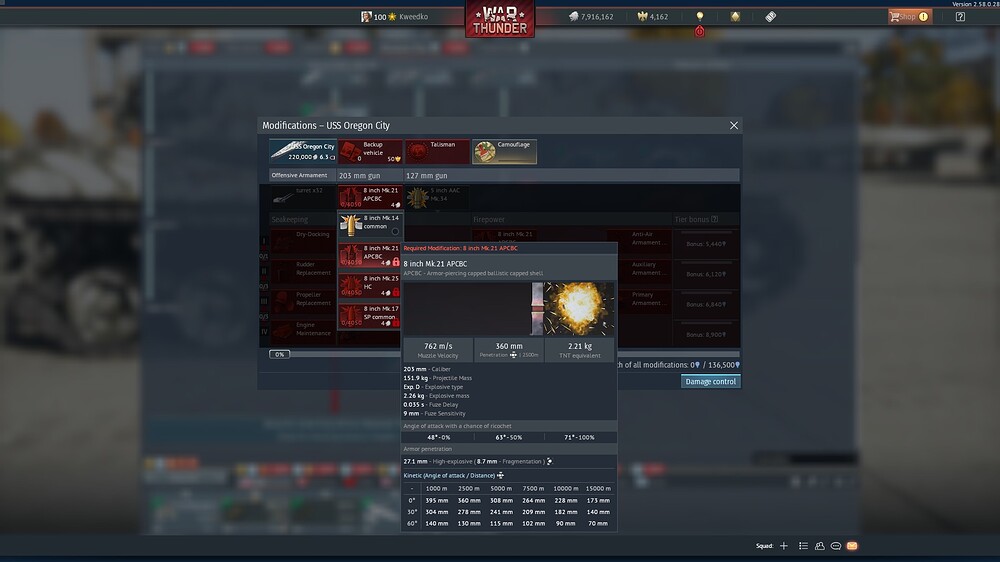Open the Camouflage option
Screen dimensions: 1000x562
click(504, 151)
